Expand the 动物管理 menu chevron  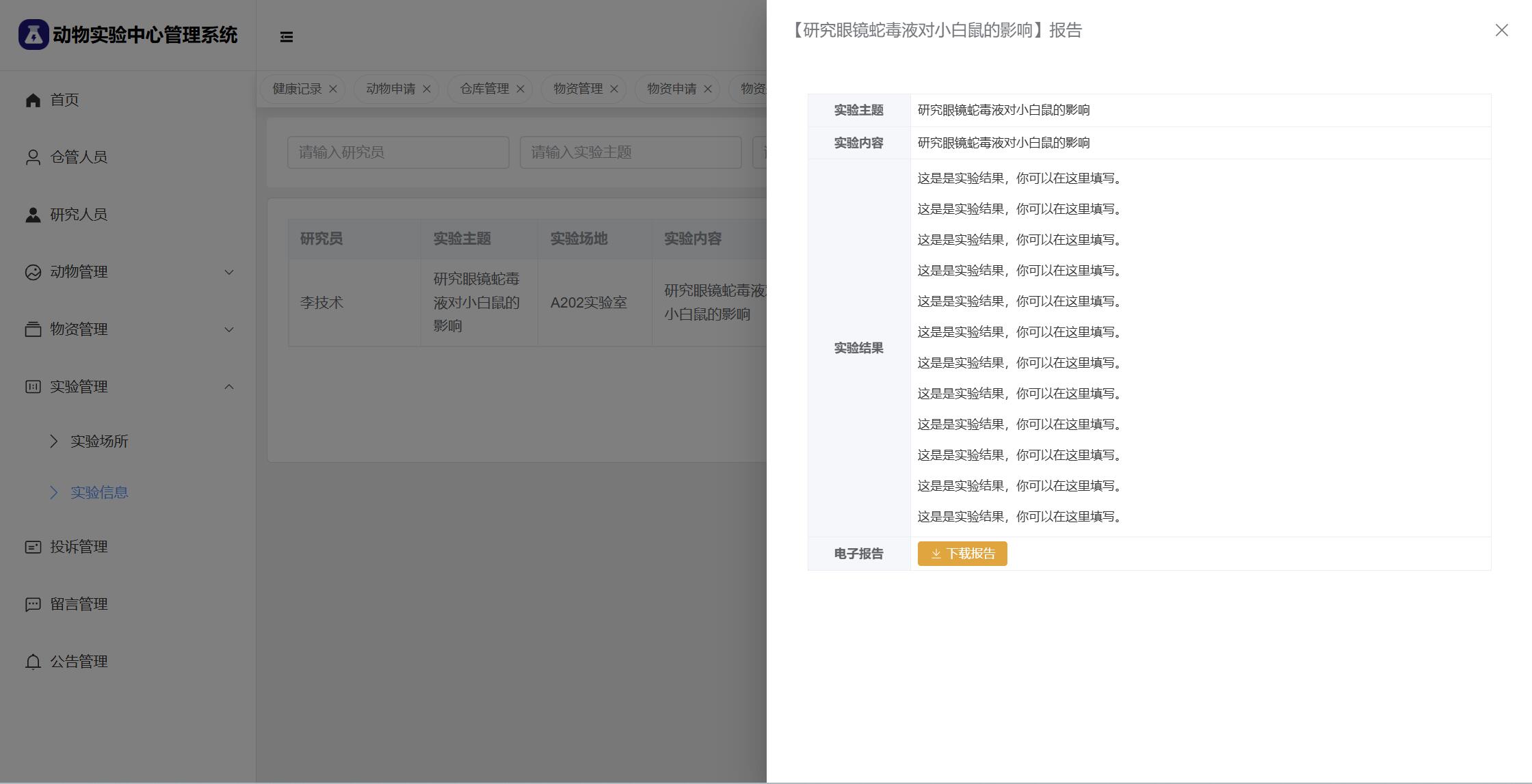tap(229, 272)
